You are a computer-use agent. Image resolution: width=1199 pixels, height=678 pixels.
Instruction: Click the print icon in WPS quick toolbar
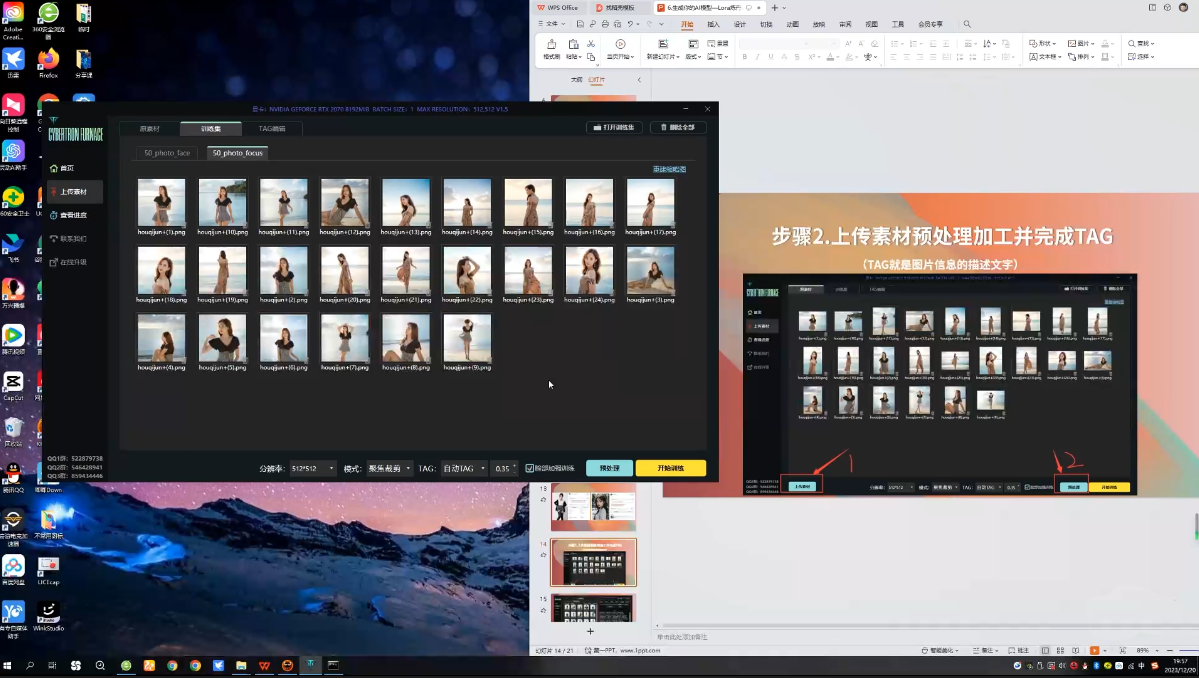(605, 24)
